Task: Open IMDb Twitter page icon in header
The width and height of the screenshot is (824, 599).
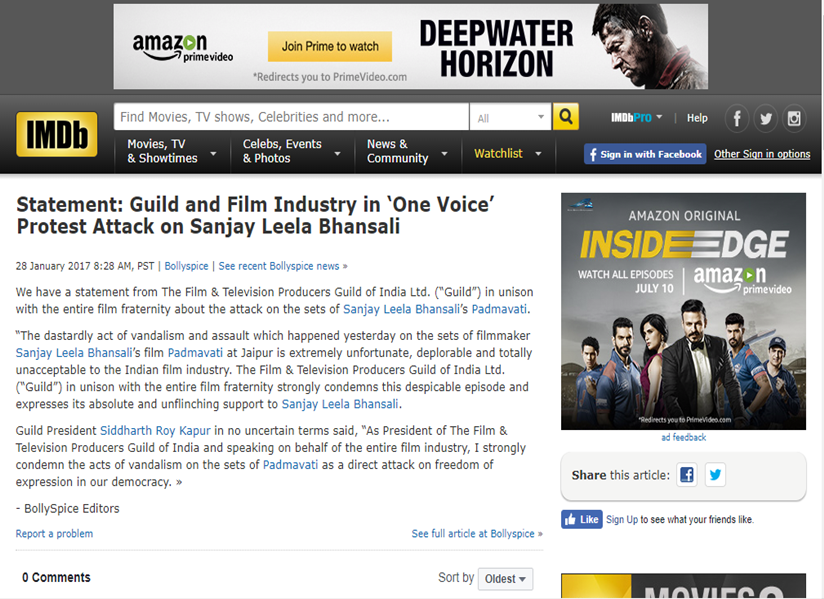Action: [x=766, y=118]
